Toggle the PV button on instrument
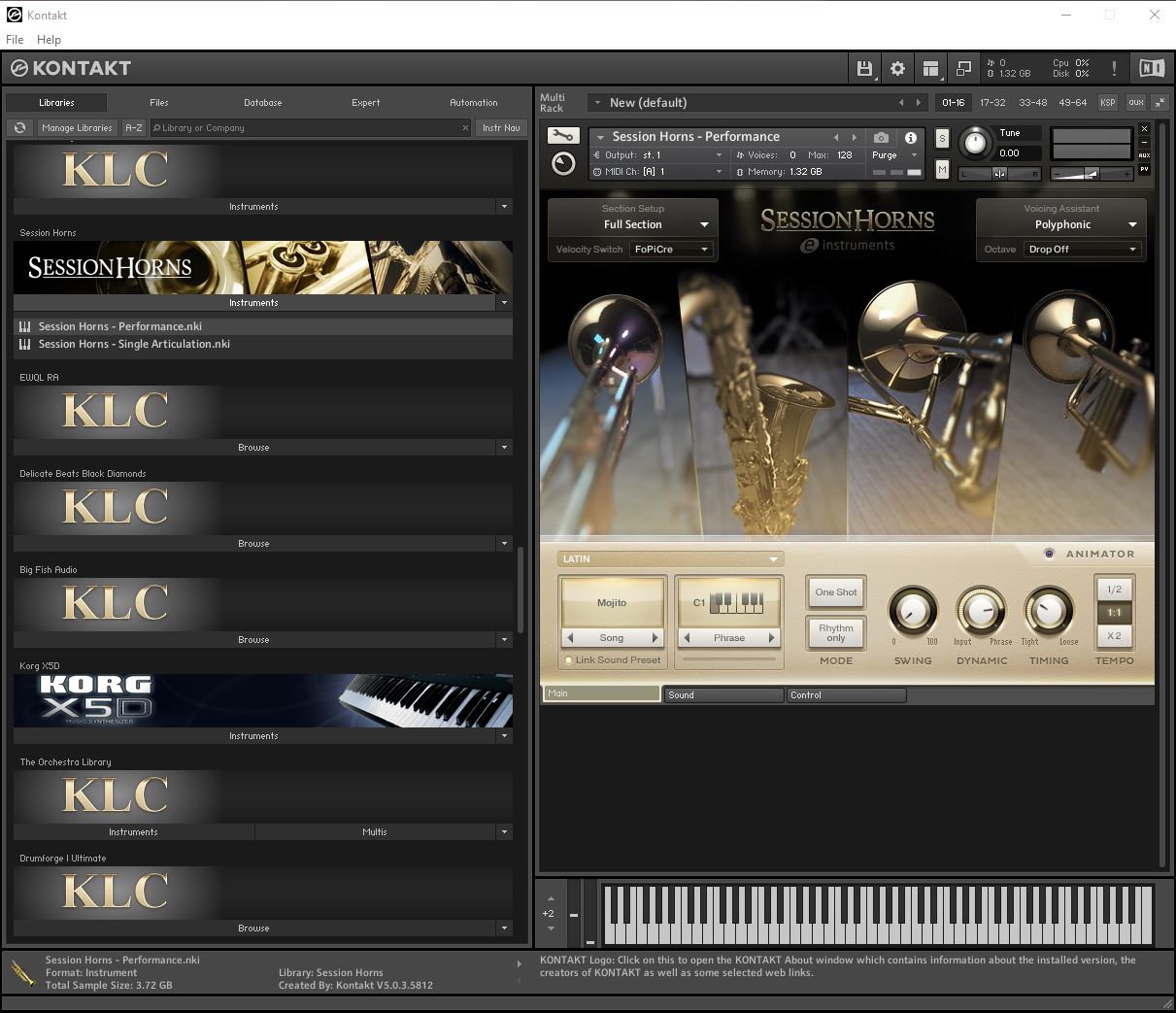This screenshot has width=1176, height=1013. (1144, 169)
